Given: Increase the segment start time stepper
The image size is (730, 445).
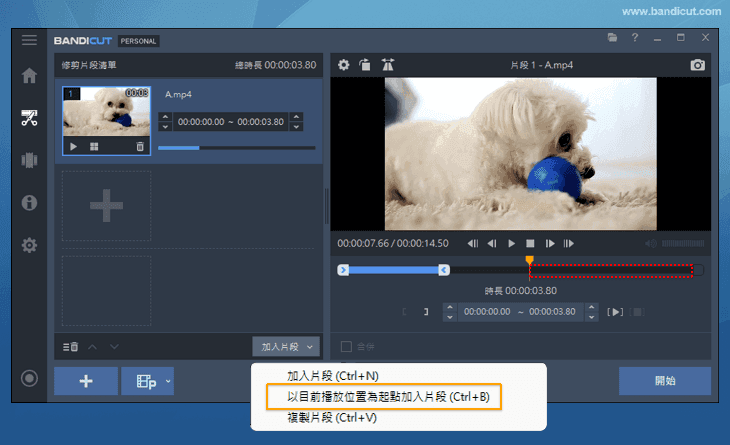Looking at the screenshot, I should click(x=165, y=116).
